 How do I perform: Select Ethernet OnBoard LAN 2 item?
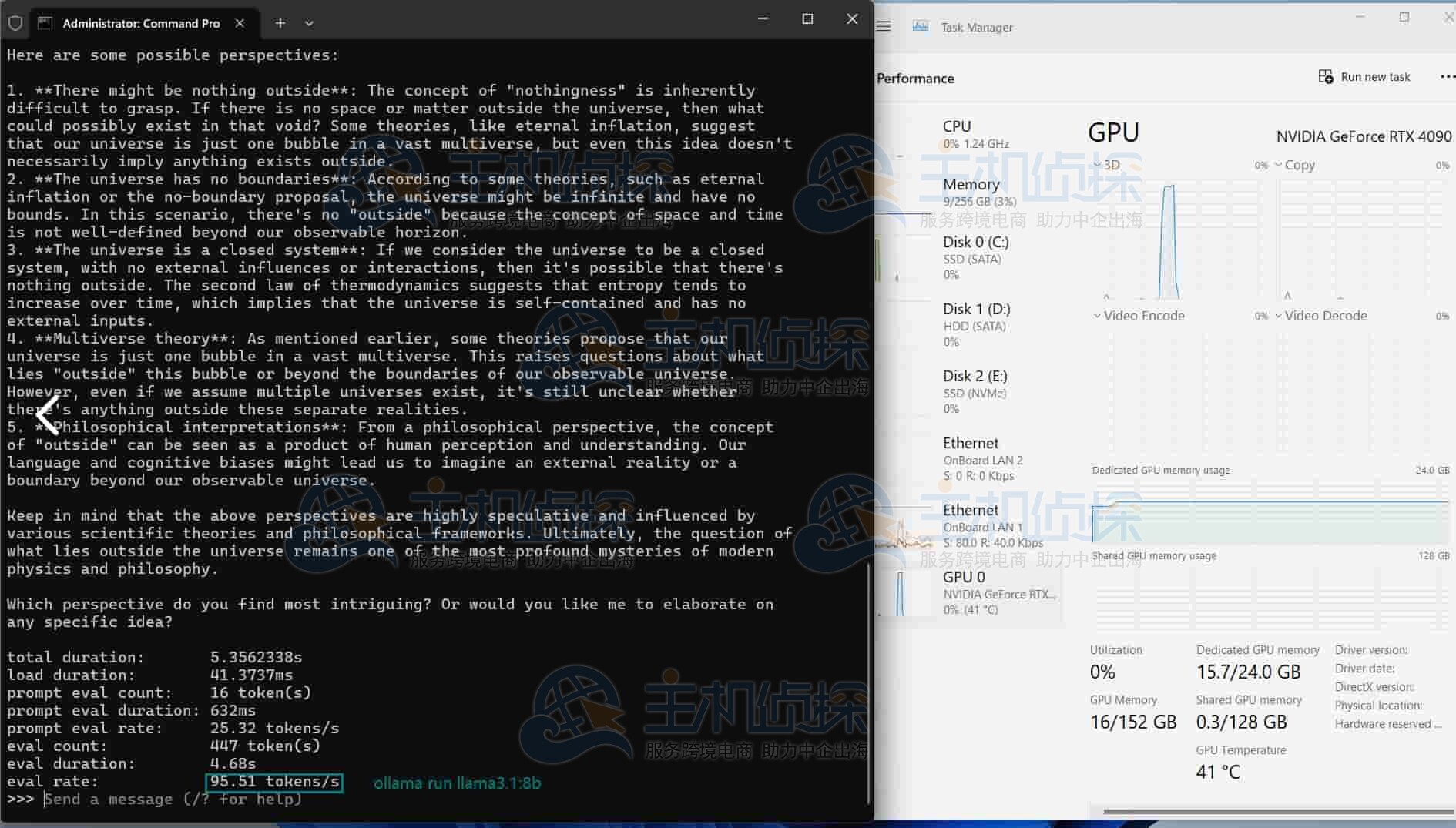(x=982, y=458)
